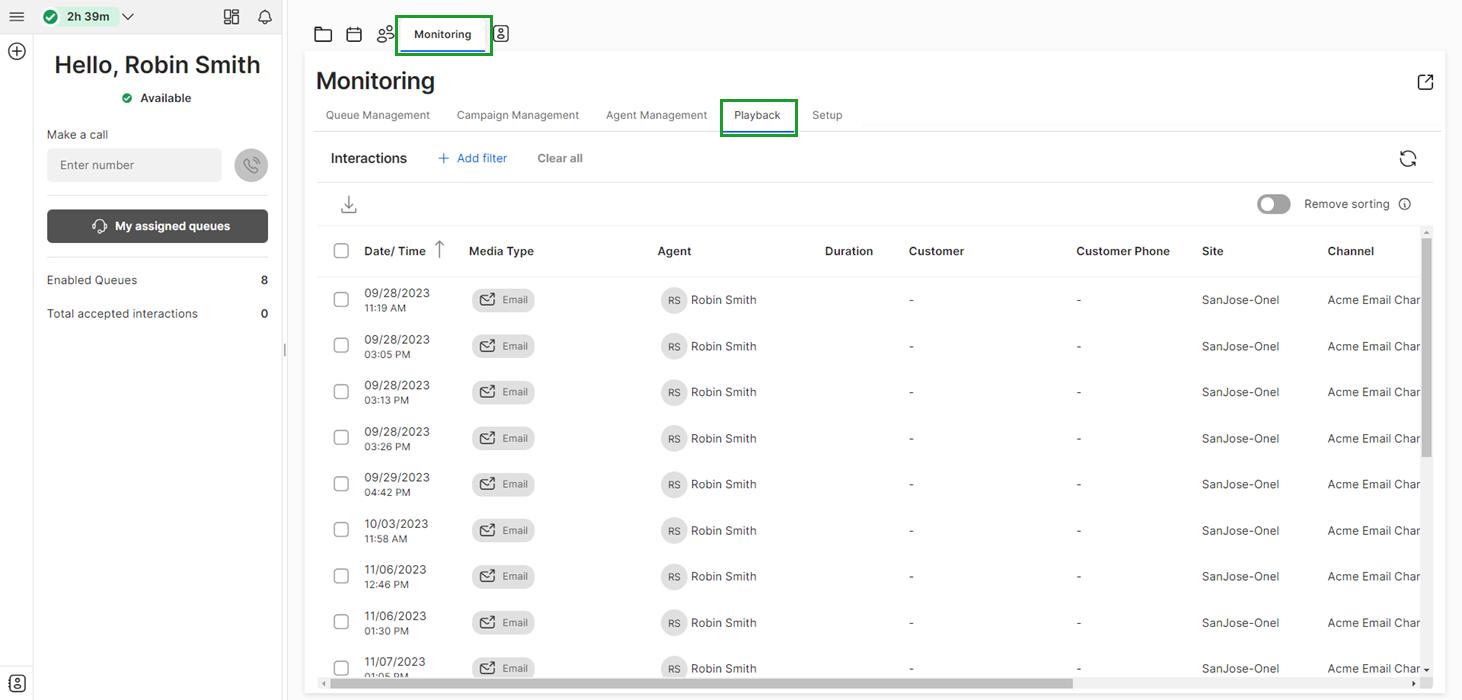Select the Playback tab
Screen dimensions: 1462x700
[757, 116]
